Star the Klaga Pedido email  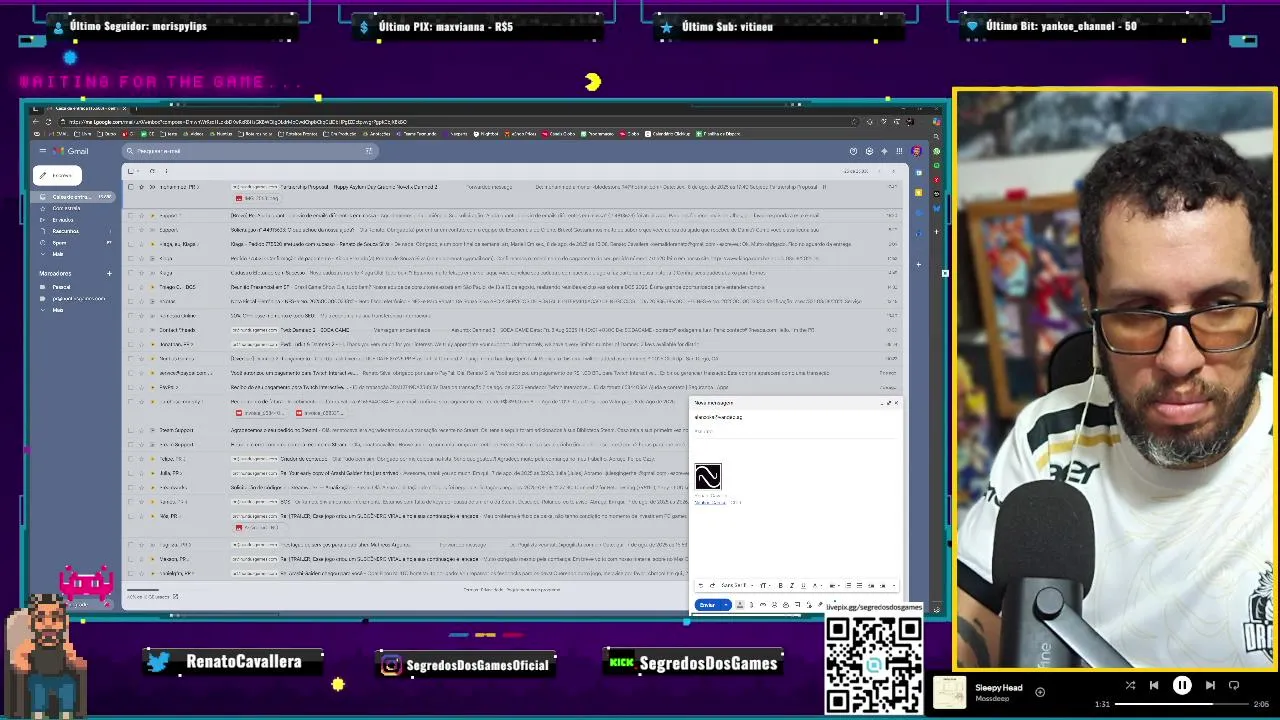(141, 244)
